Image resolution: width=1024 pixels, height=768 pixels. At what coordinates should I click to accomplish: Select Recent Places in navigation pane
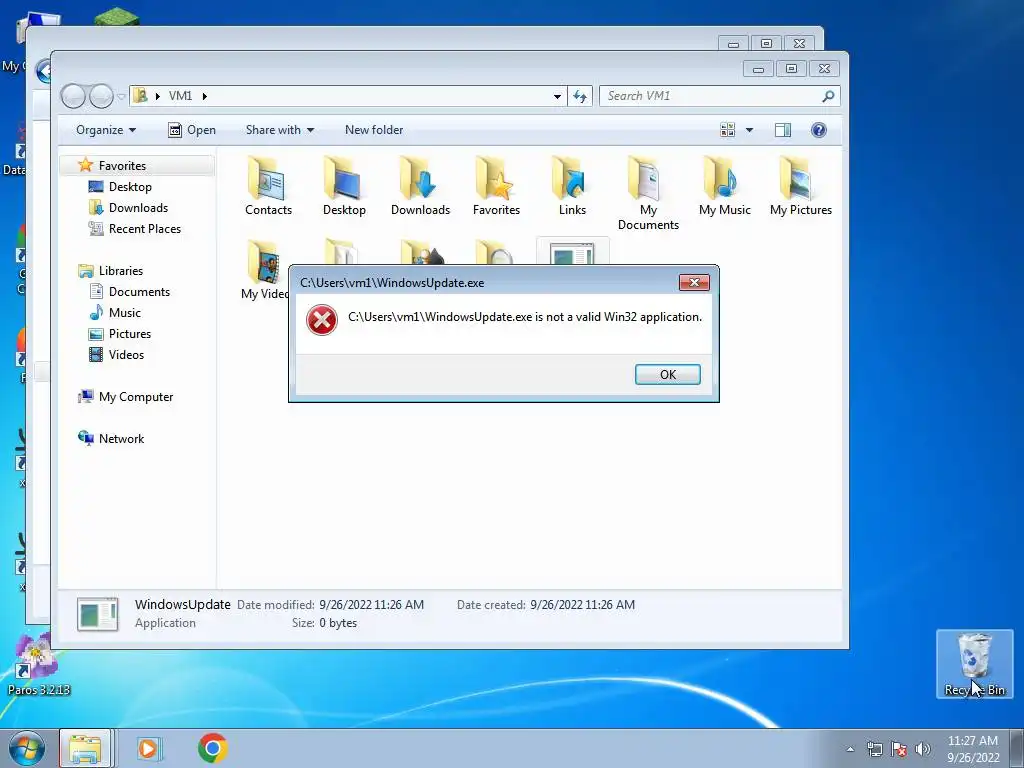click(x=145, y=229)
